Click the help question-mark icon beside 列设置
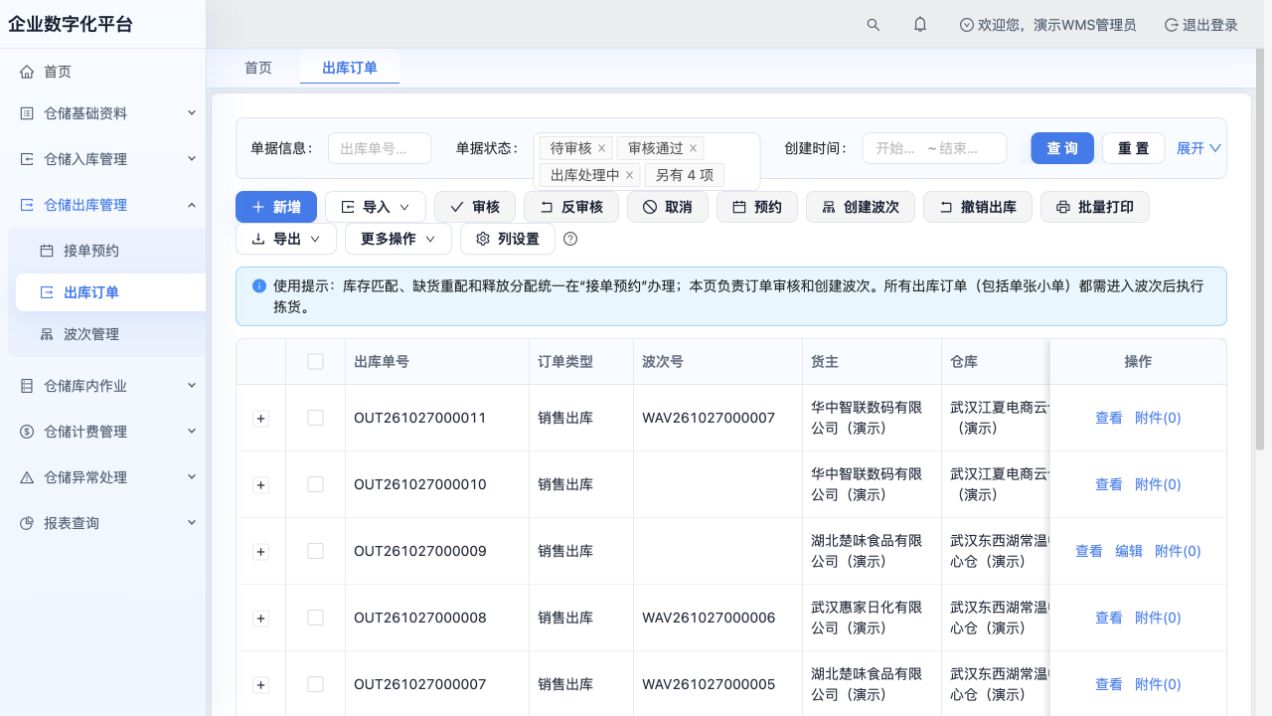 point(571,239)
